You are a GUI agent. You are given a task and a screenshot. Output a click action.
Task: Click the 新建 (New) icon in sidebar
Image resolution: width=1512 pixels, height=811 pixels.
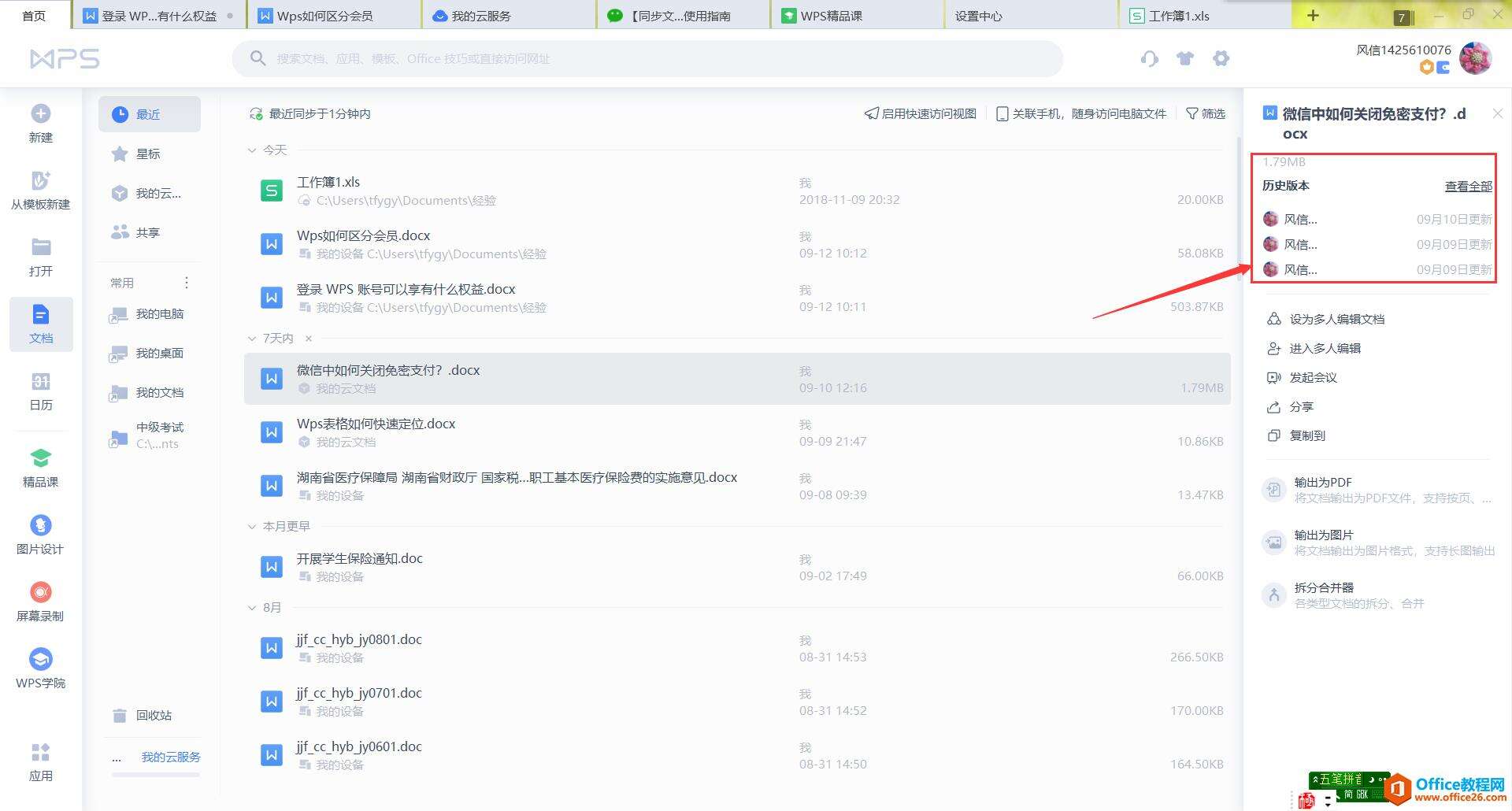point(41,114)
